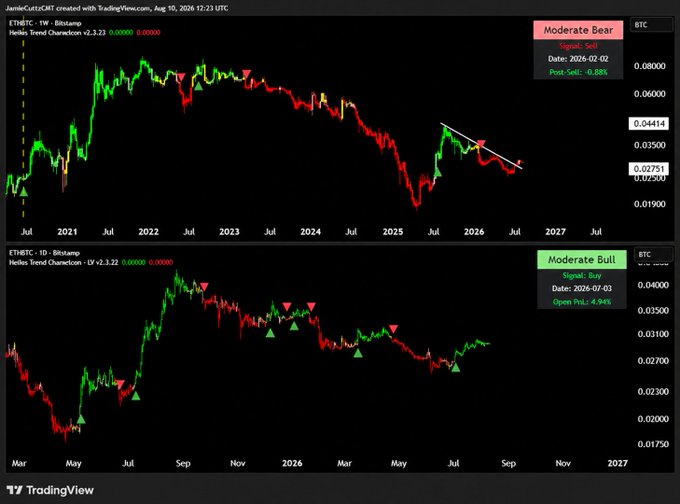The image size is (680, 504).
Task: Click the 2021 label on the time axis
Action: [67, 232]
